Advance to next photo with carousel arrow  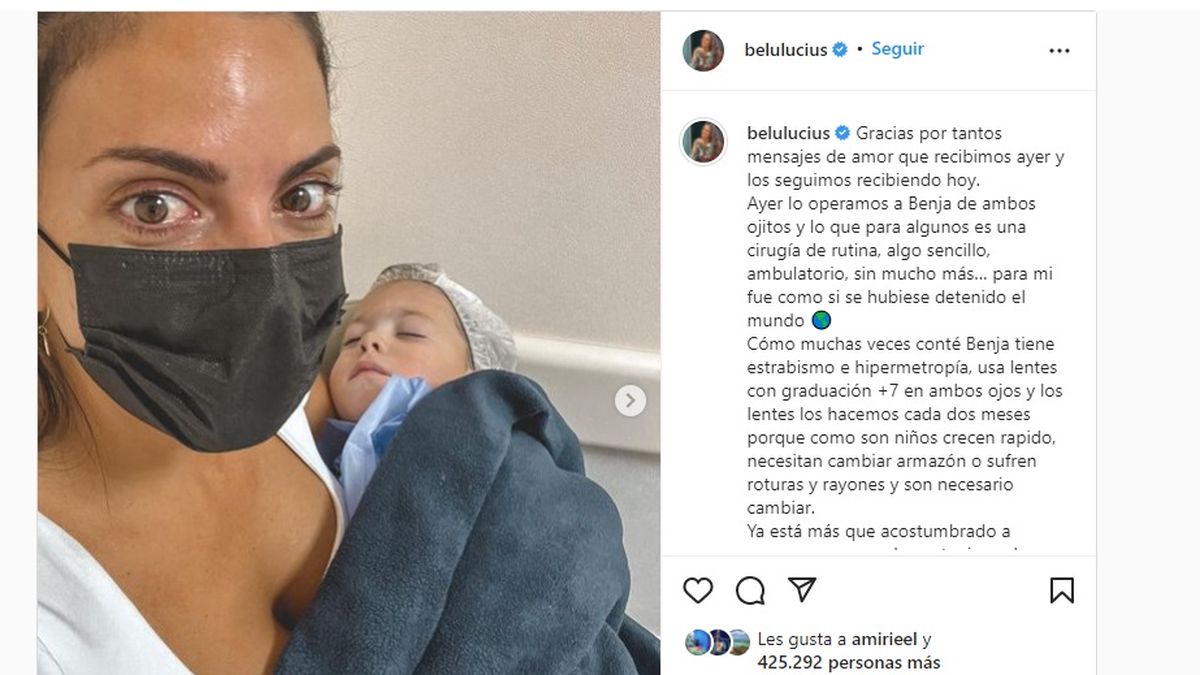tap(630, 401)
